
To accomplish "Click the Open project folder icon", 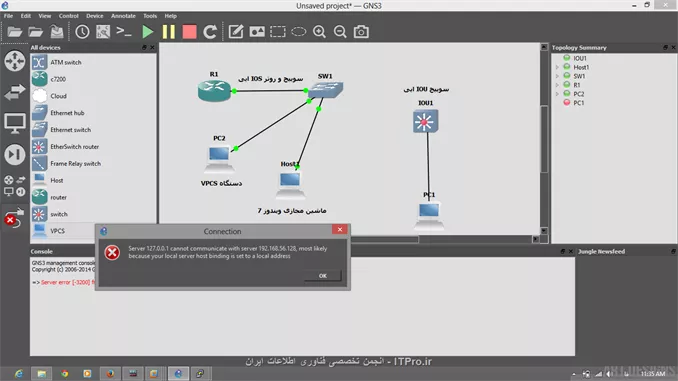I will pos(35,32).
